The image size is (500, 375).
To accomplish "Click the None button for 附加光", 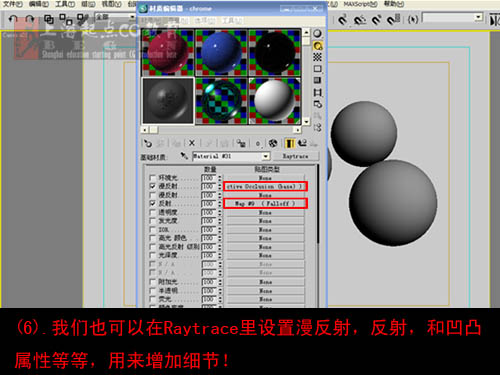I will (x=265, y=282).
